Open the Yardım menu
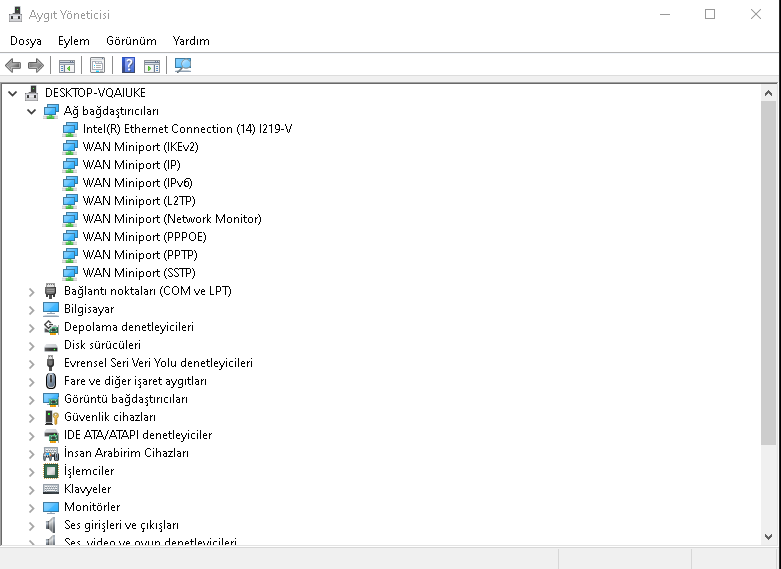Screen dimensions: 781x569 coord(191,41)
